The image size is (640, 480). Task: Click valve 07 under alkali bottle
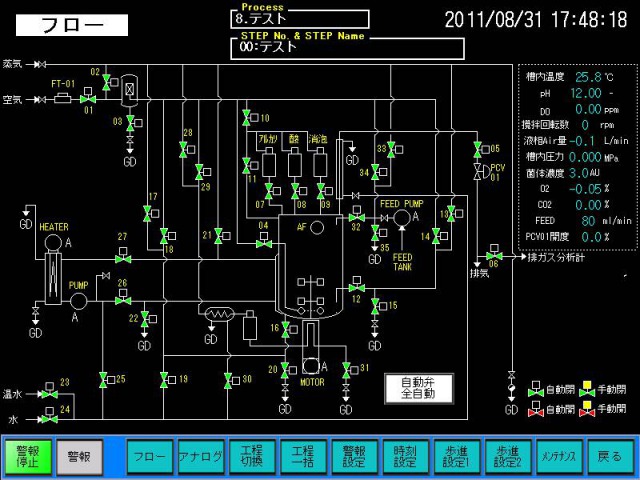pos(272,191)
